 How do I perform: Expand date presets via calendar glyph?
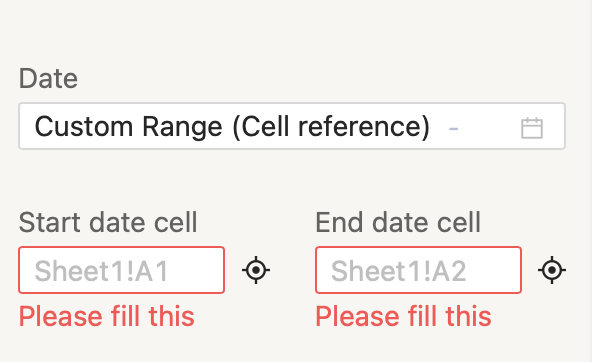(532, 128)
